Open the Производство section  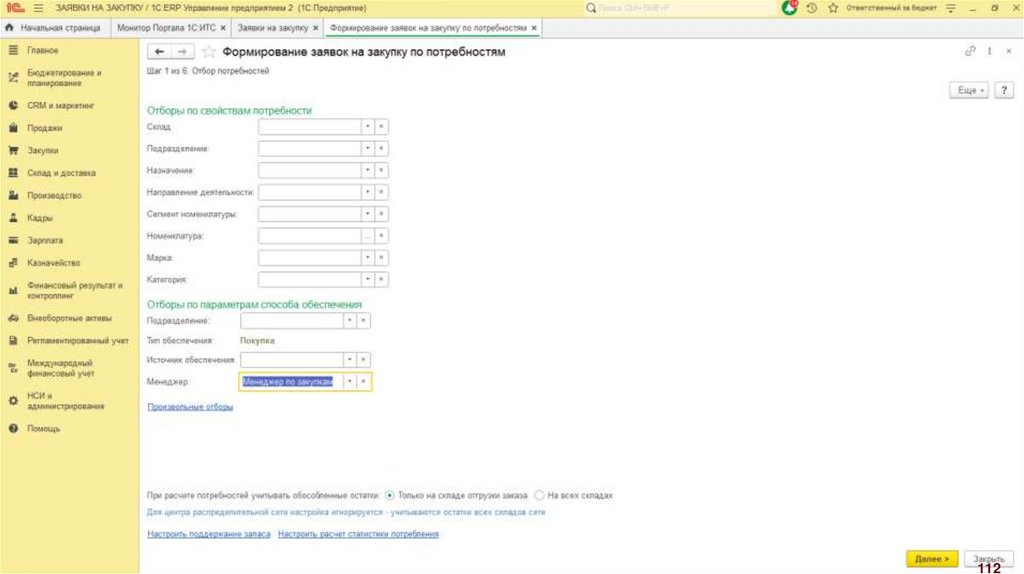click(54, 195)
